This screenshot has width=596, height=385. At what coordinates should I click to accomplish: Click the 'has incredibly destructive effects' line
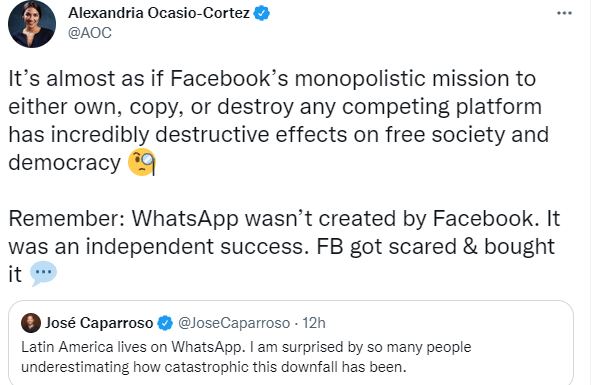pos(279,135)
